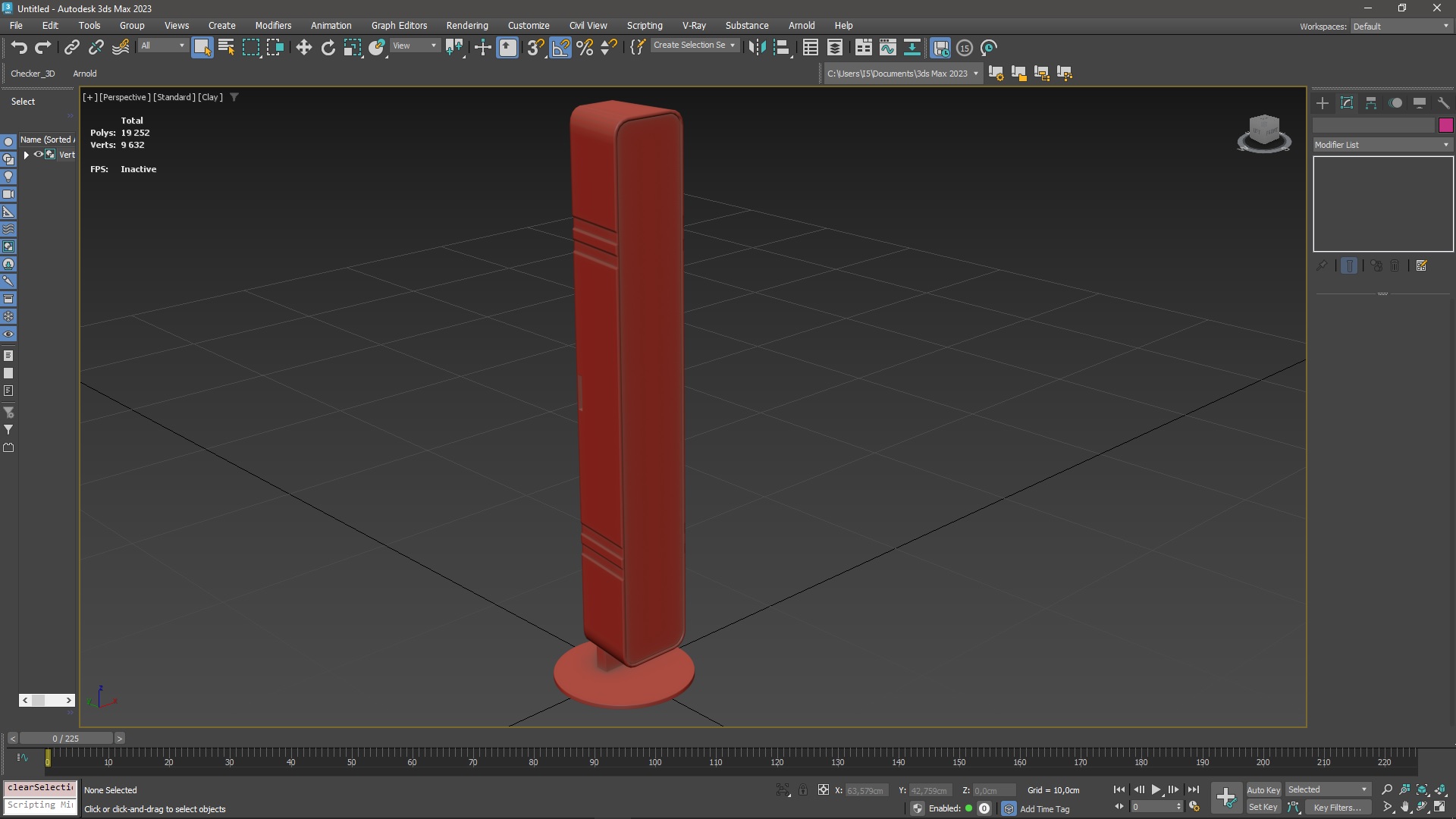This screenshot has width=1456, height=819.
Task: Click the pink object color swatch
Action: pyautogui.click(x=1445, y=125)
